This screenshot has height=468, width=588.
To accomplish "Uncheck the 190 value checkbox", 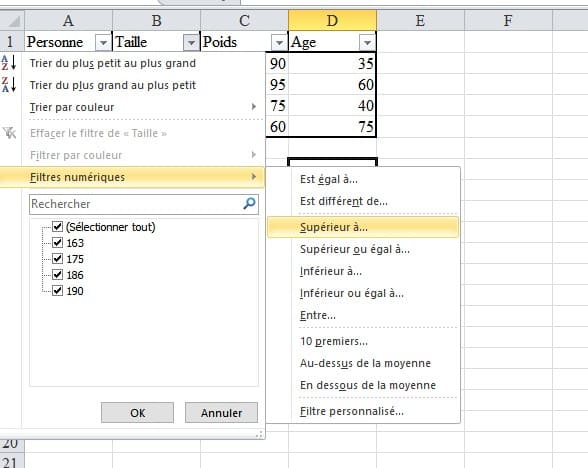I will (x=57, y=291).
